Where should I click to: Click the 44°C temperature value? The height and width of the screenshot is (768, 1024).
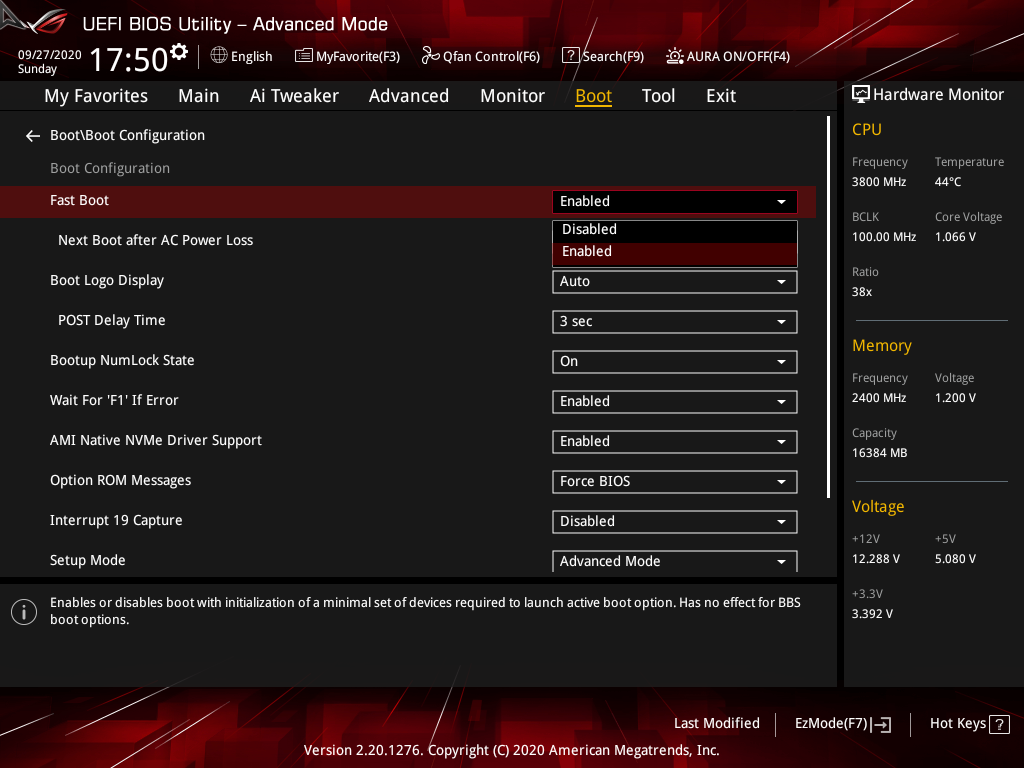pos(948,182)
